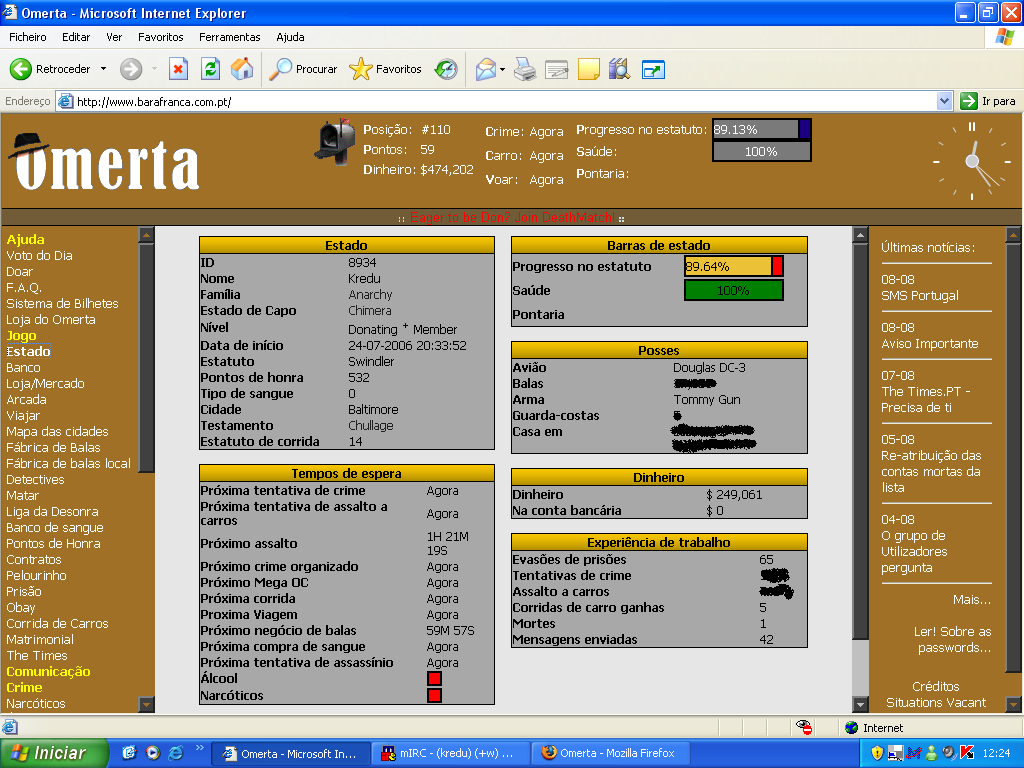Screen dimensions: 1024x768
Task: Click the Mail envelope toolbar icon
Action: click(x=486, y=69)
